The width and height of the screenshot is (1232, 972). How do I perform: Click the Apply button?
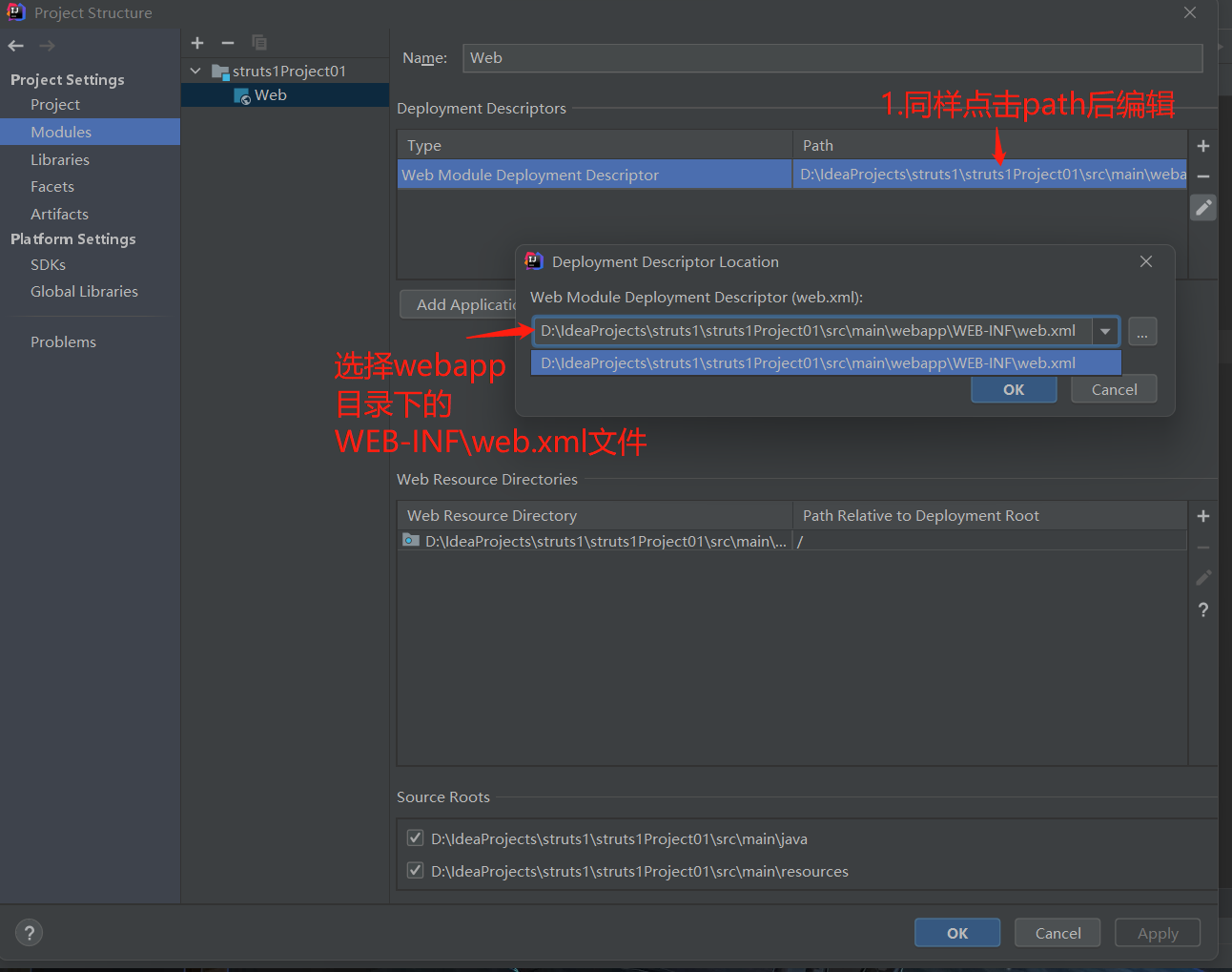point(1157,932)
